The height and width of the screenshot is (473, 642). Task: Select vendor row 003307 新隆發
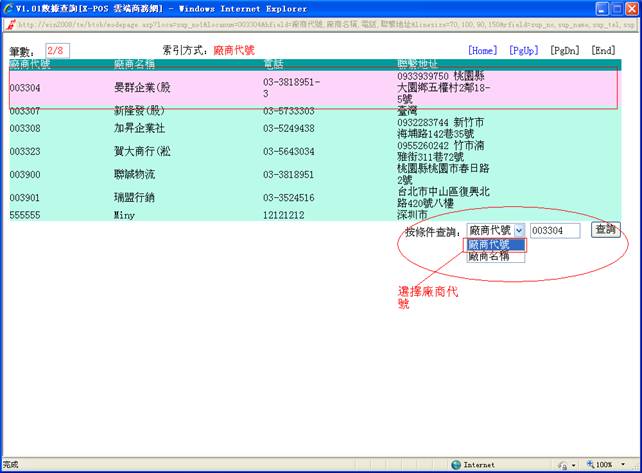point(200,112)
